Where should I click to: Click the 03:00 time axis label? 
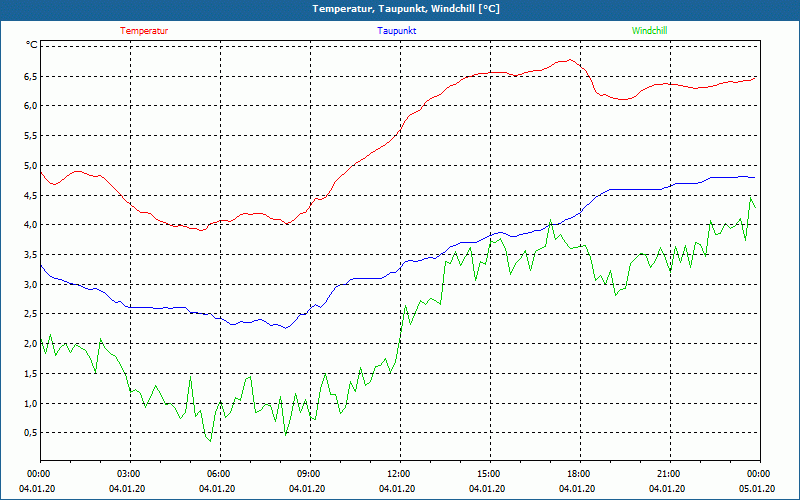[130, 474]
